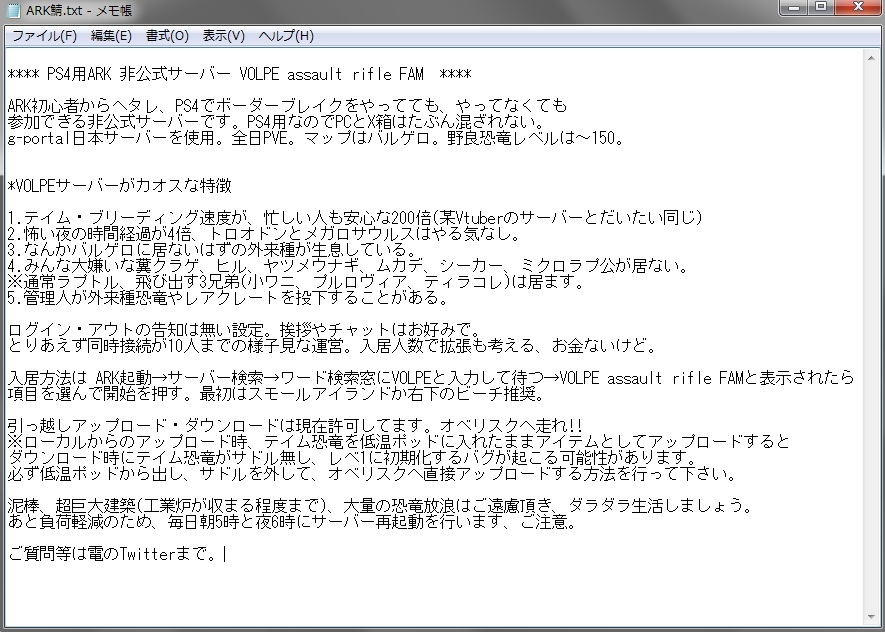Screen dimensions: 885x632
Task: Open the 書式(O) menu
Action: (x=167, y=36)
